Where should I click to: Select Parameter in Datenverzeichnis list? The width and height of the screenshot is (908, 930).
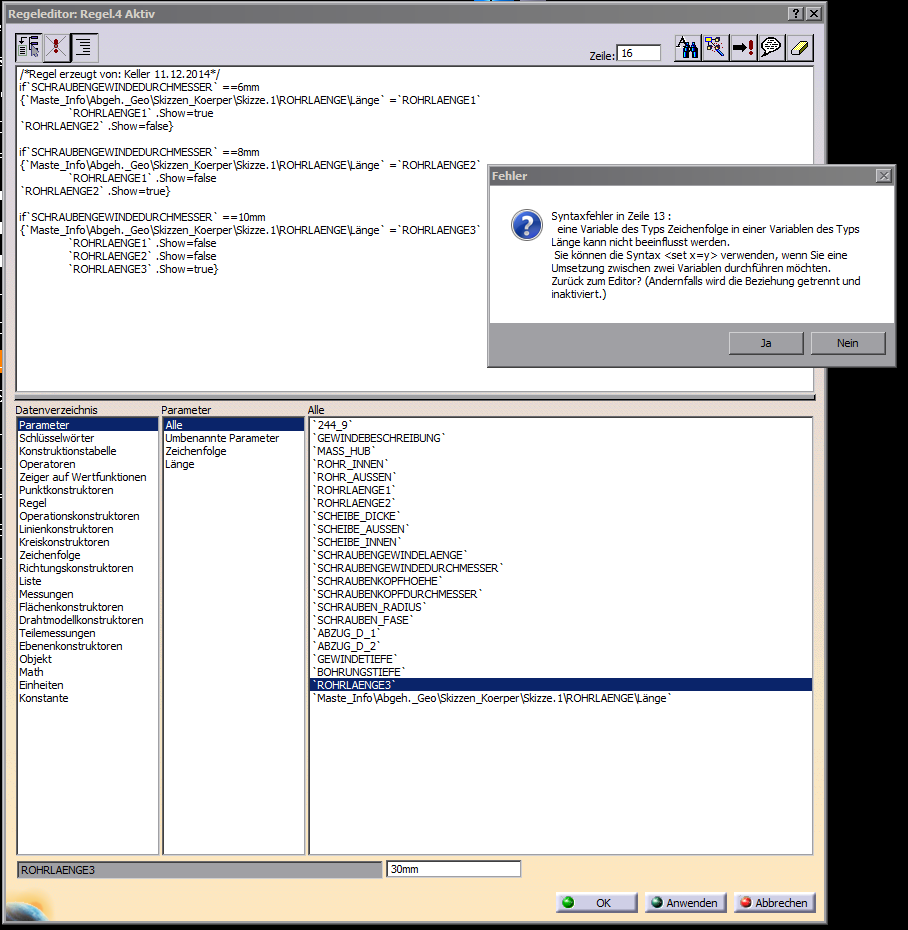pyautogui.click(x=87, y=425)
